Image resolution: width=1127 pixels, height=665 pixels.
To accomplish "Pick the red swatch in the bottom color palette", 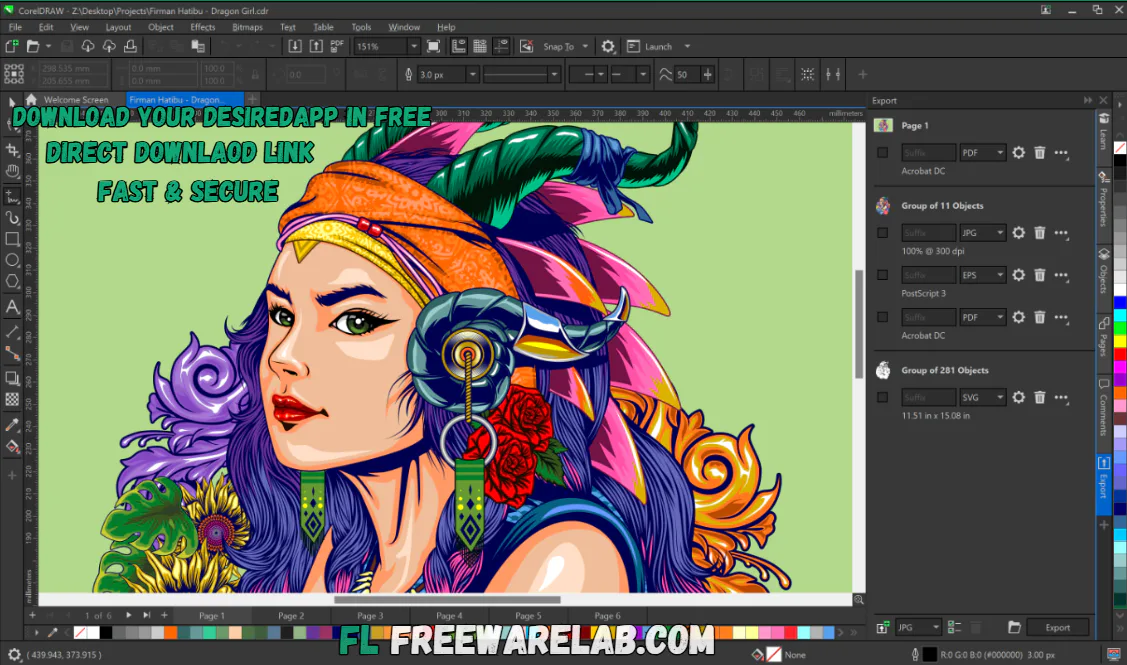I will coord(790,634).
